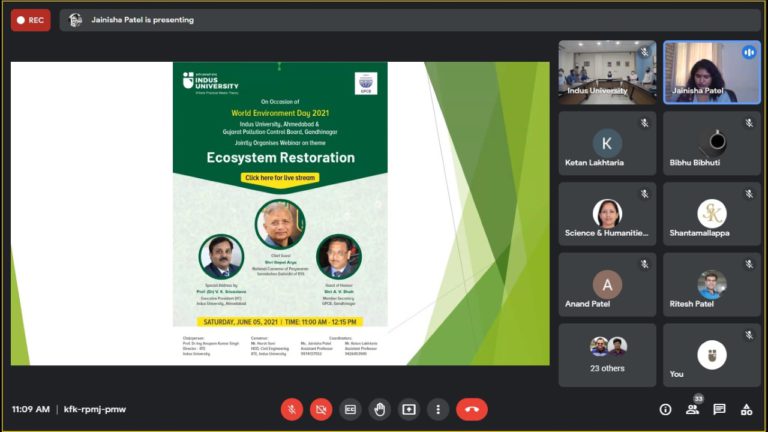Select Jainisha Patel's video tile

click(711, 72)
